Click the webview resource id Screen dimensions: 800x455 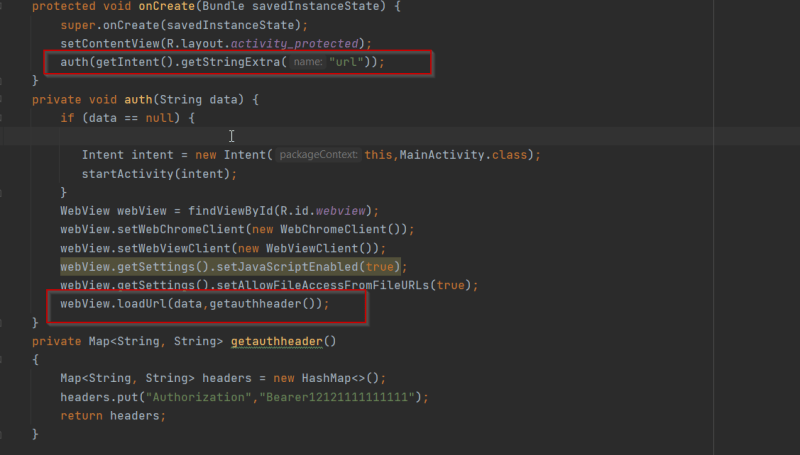coord(341,211)
